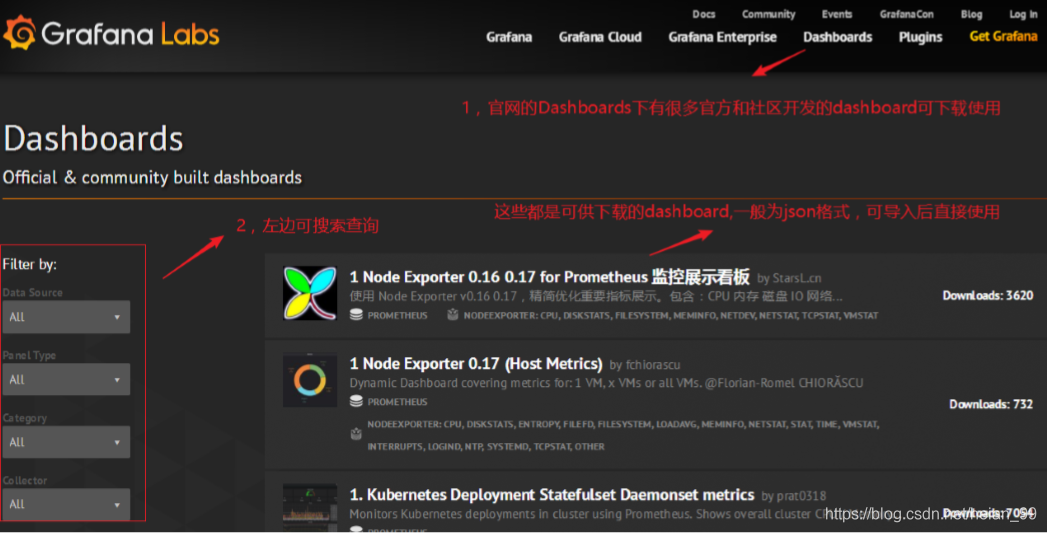Click author fchiorascu
The image size is (1047, 533).
[652, 365]
